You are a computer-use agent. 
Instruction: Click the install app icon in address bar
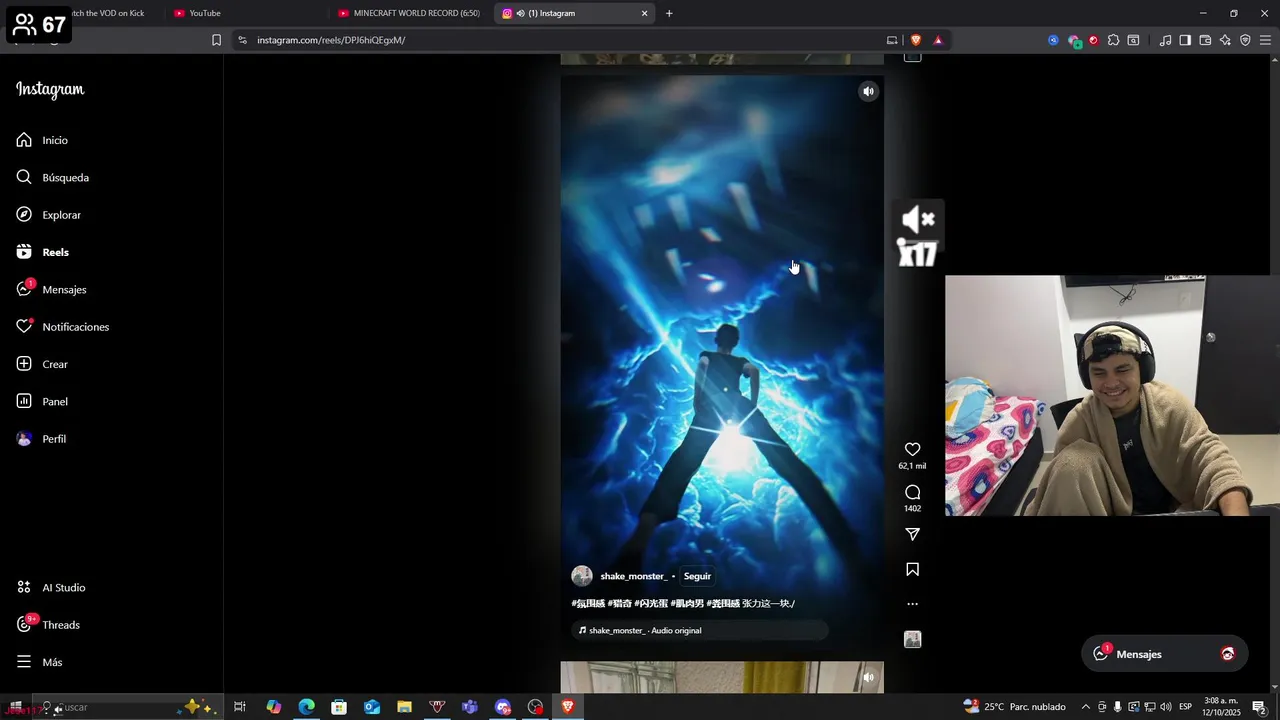pyautogui.click(x=892, y=40)
